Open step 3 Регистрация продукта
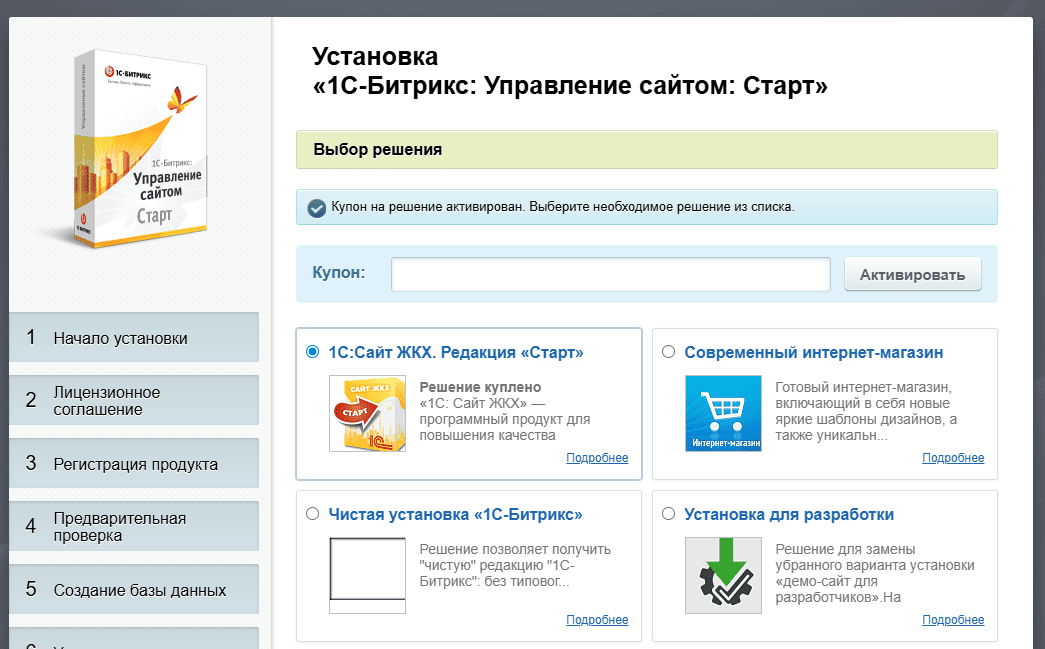Image resolution: width=1045 pixels, height=649 pixels. tap(134, 464)
